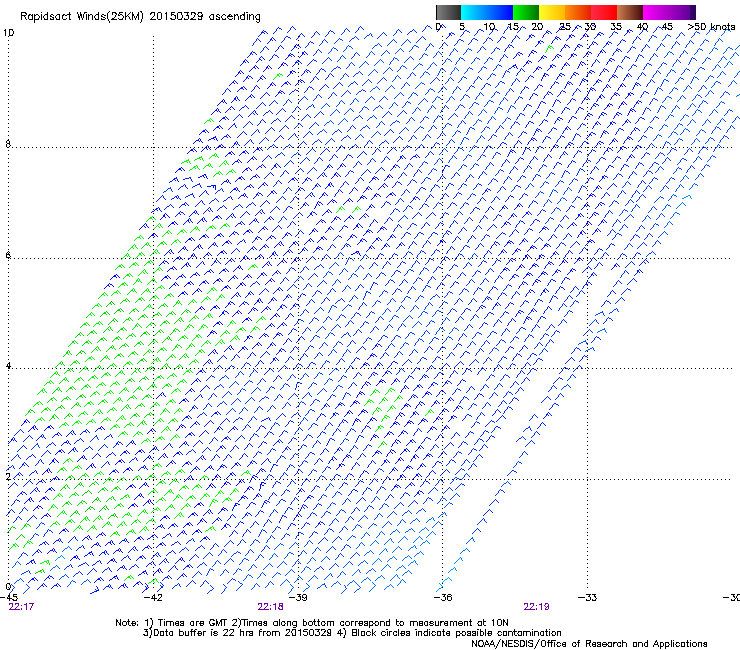Screen dimensions: 740x650
Task: Click longitude label '-39' on bottom axis
Action: tap(298, 598)
